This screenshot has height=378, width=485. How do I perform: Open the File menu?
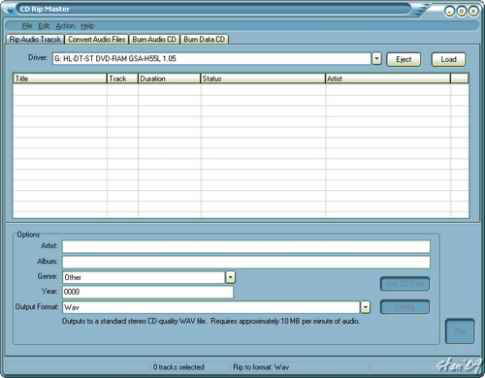(x=27, y=26)
